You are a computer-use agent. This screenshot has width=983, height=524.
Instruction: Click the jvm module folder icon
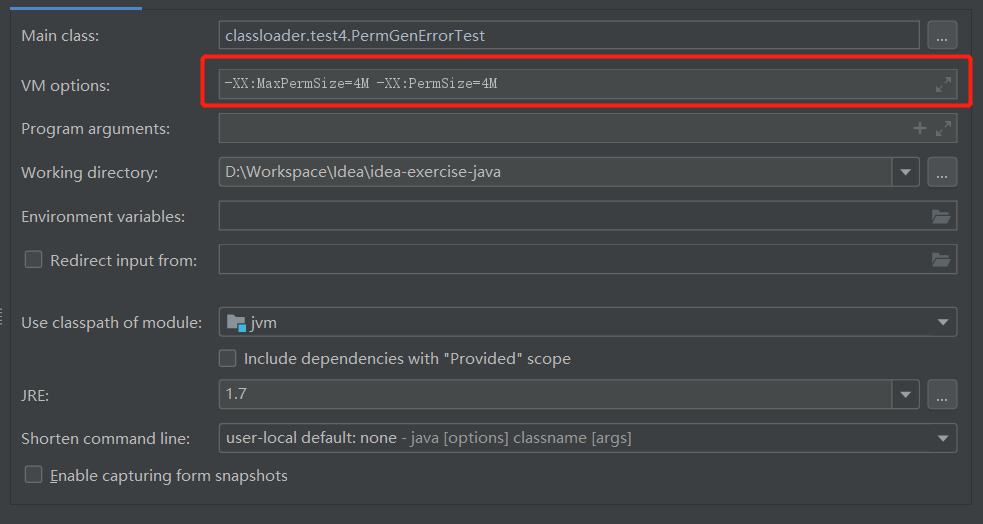click(236, 323)
